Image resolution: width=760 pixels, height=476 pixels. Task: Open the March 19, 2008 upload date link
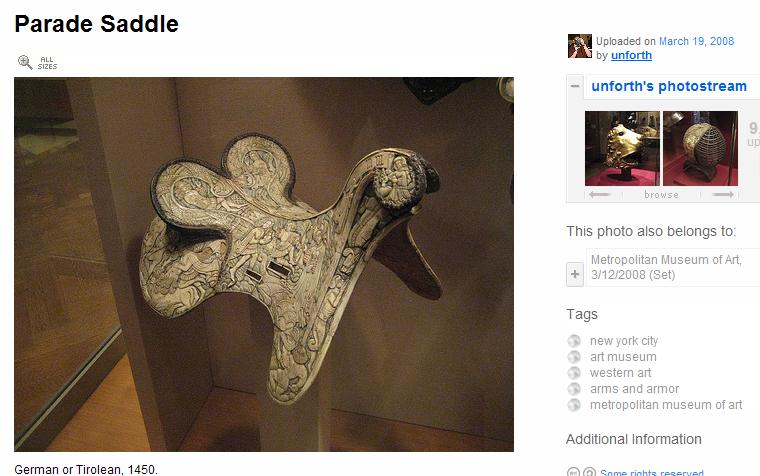pos(697,41)
